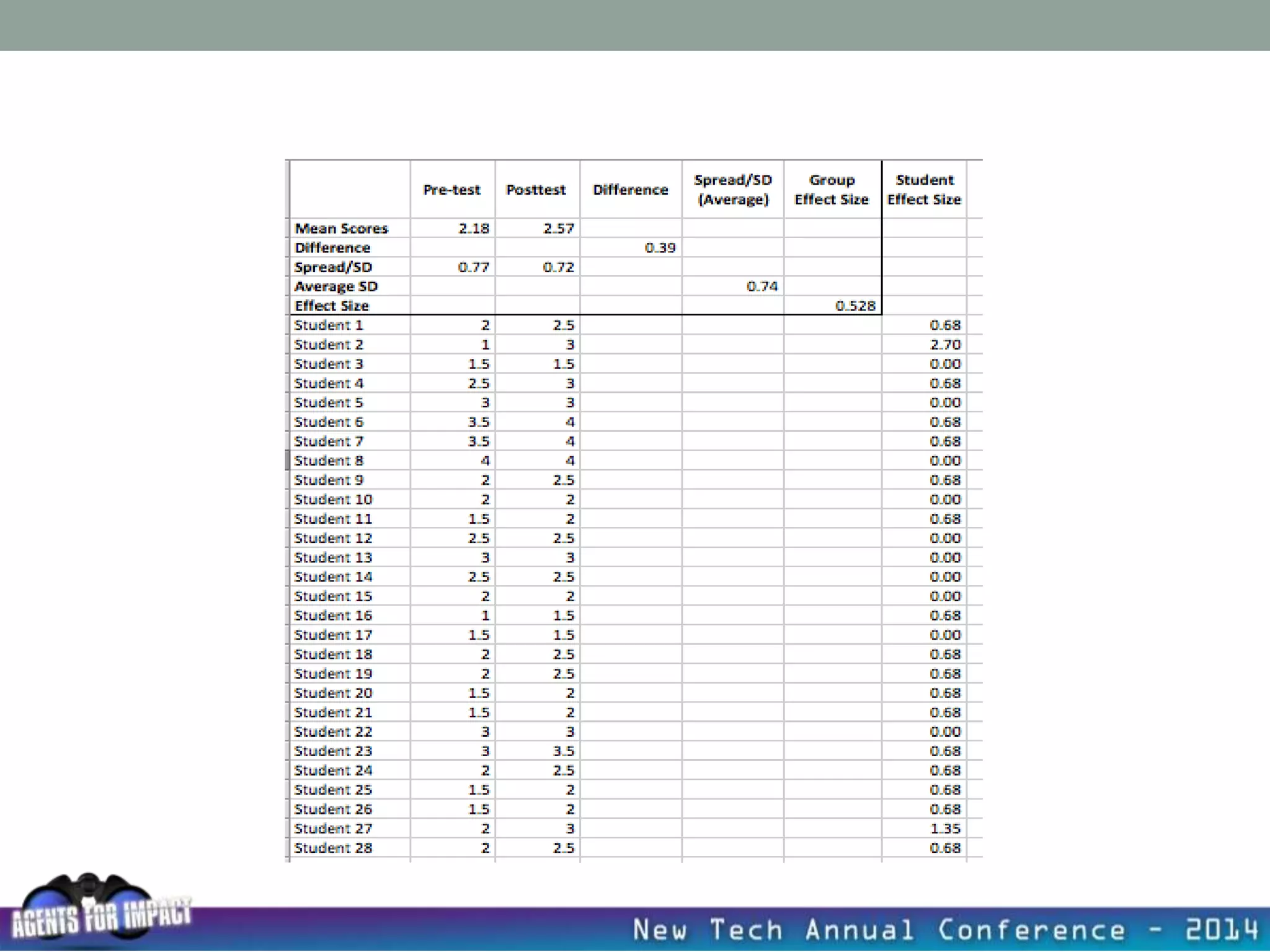1270x952 pixels.
Task: Select the 2.18 mean pre-test cell
Action: pyautogui.click(x=473, y=229)
